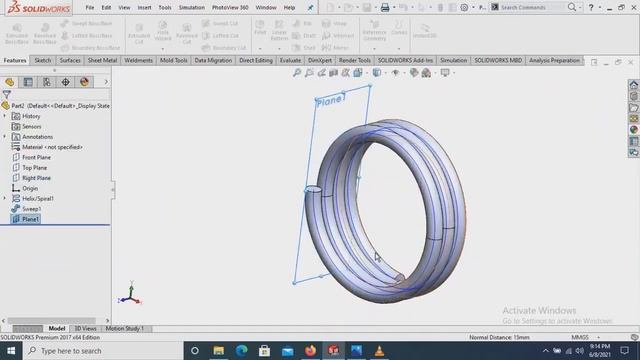The height and width of the screenshot is (360, 640).
Task: Switch to the Surfaces tab
Action: pos(70,60)
